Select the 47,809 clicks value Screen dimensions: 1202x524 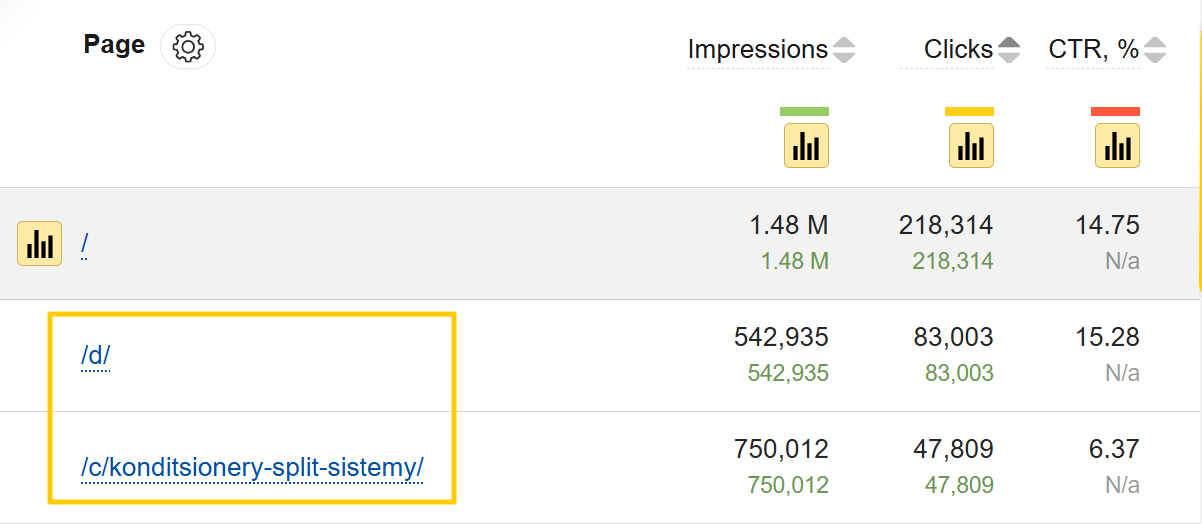(952, 449)
